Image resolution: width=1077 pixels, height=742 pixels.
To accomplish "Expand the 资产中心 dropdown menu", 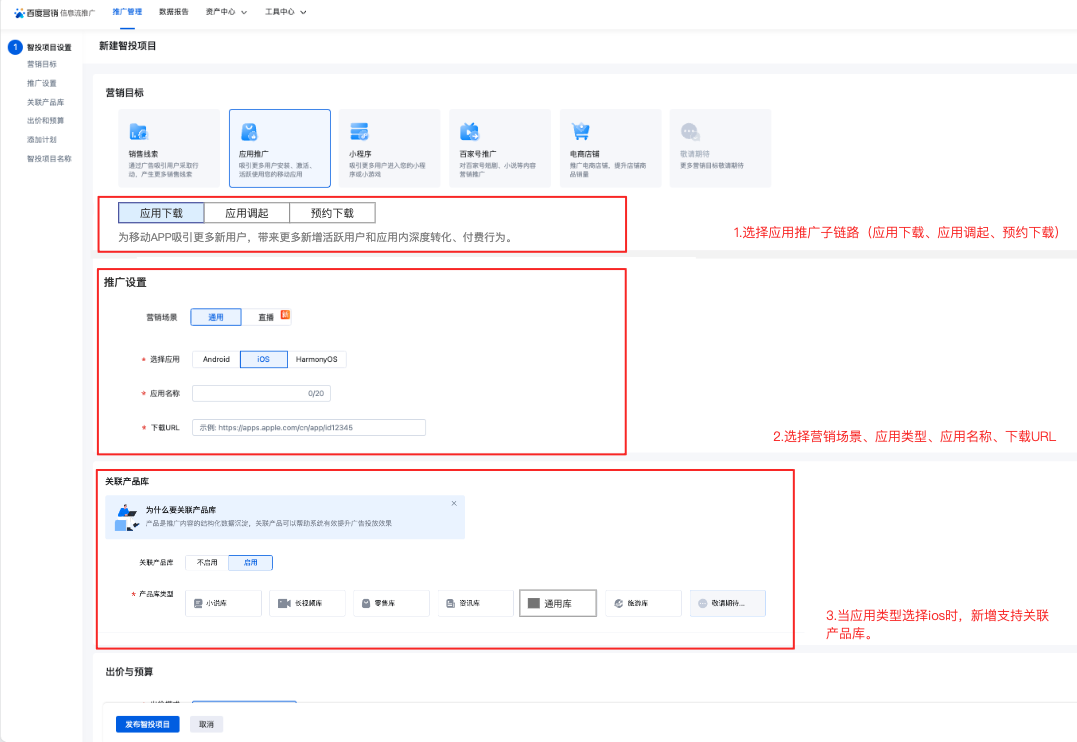I will (x=226, y=11).
